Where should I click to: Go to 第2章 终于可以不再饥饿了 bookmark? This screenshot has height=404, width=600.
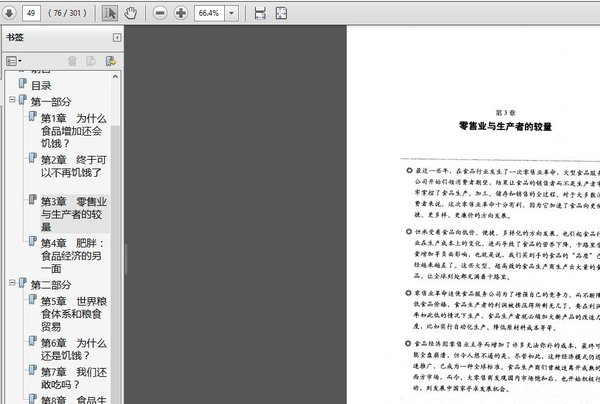coord(74,166)
